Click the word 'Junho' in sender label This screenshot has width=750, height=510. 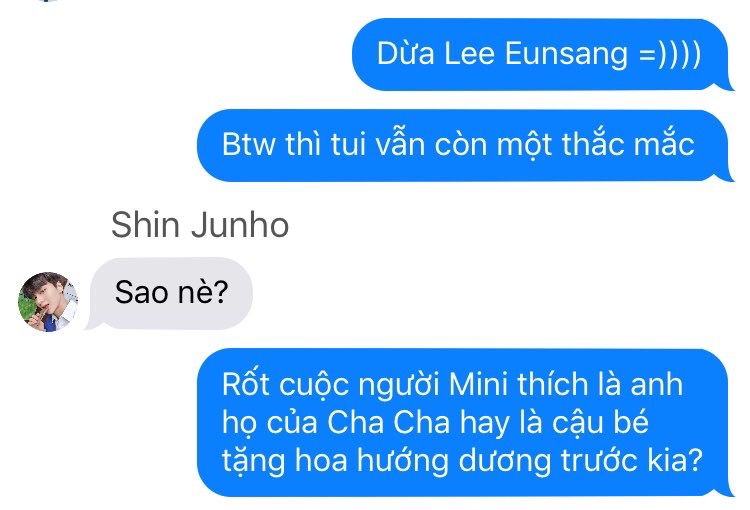coord(240,224)
